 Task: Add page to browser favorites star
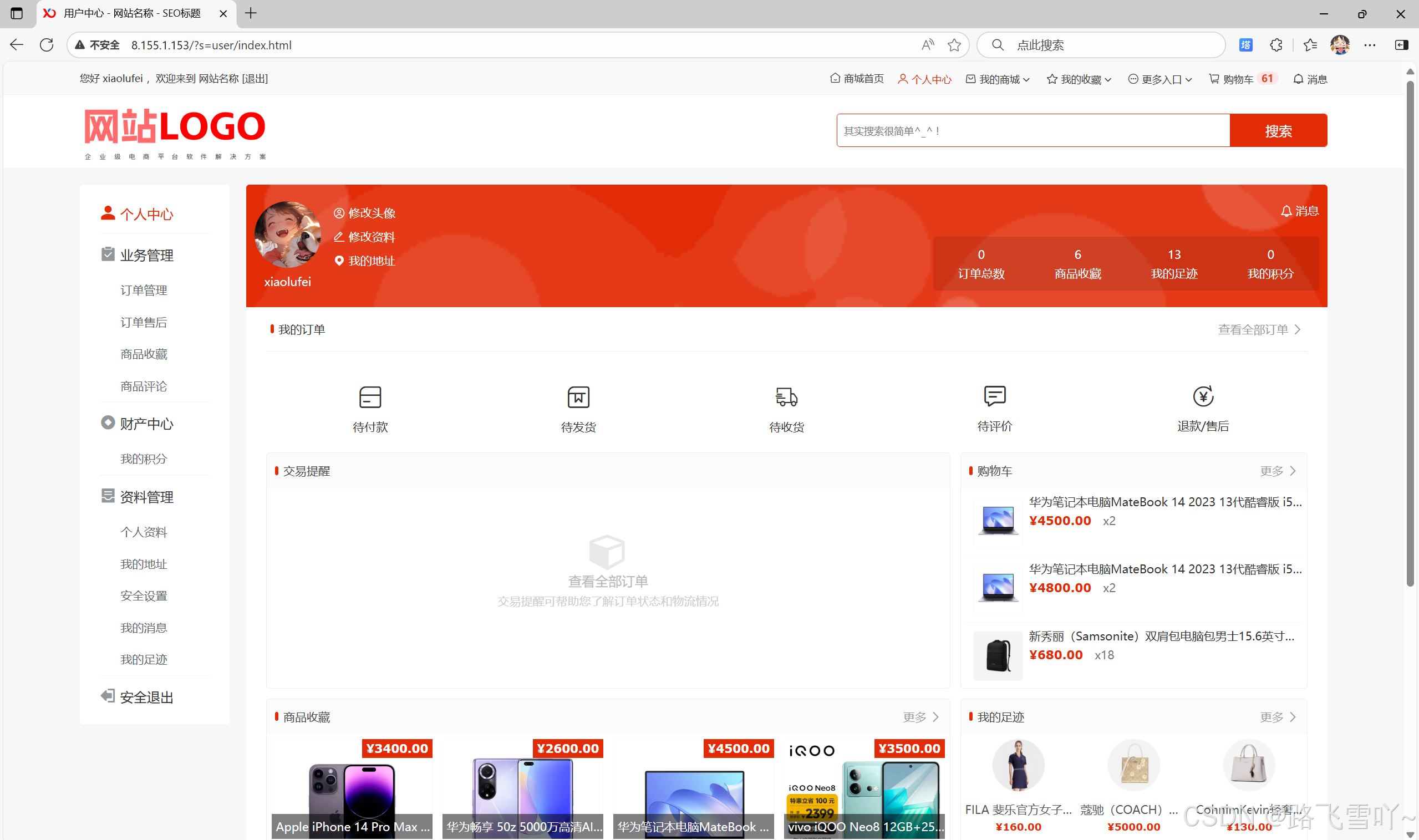954,45
